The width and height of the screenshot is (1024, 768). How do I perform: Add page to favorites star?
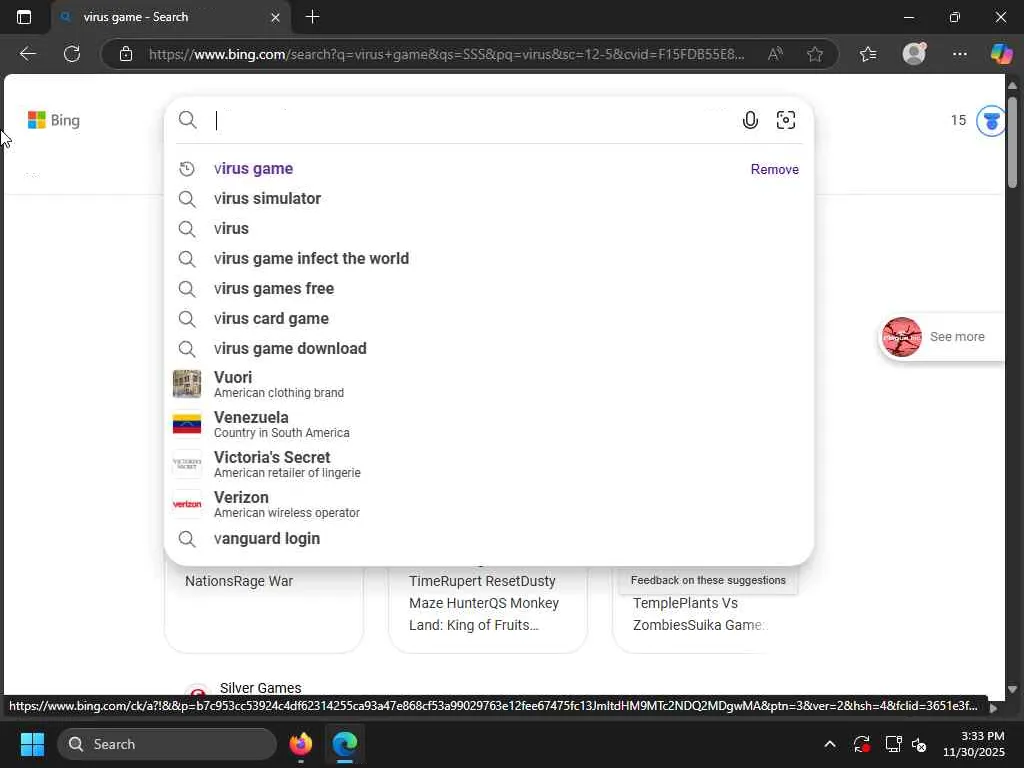click(814, 54)
